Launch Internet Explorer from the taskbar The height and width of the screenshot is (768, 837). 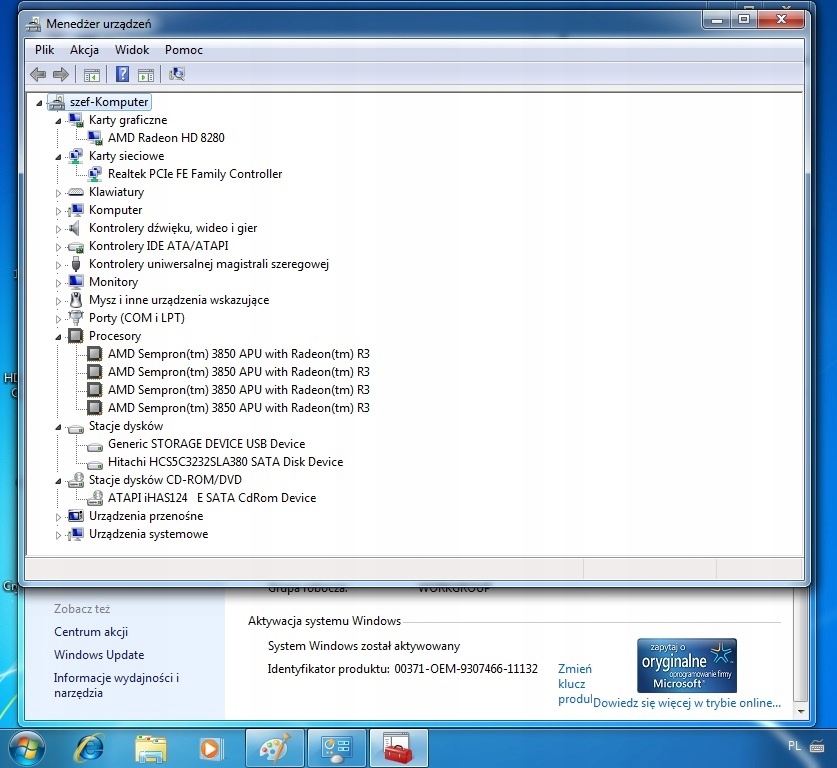pos(89,748)
